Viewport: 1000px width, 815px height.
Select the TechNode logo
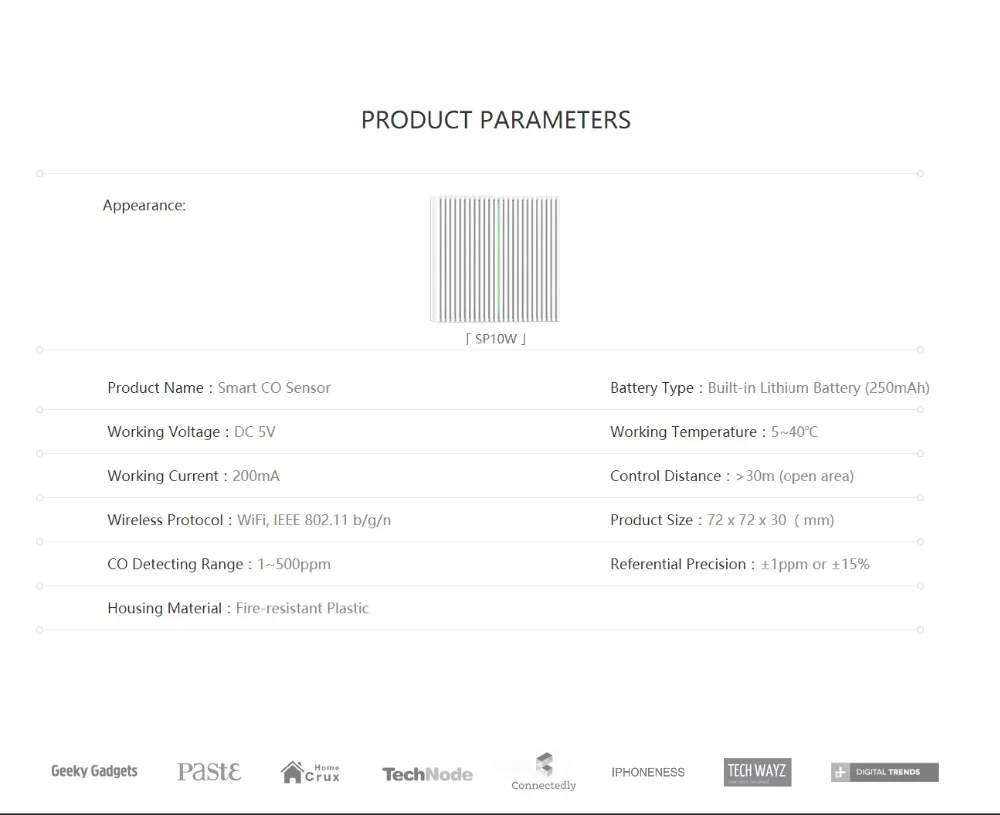(427, 774)
